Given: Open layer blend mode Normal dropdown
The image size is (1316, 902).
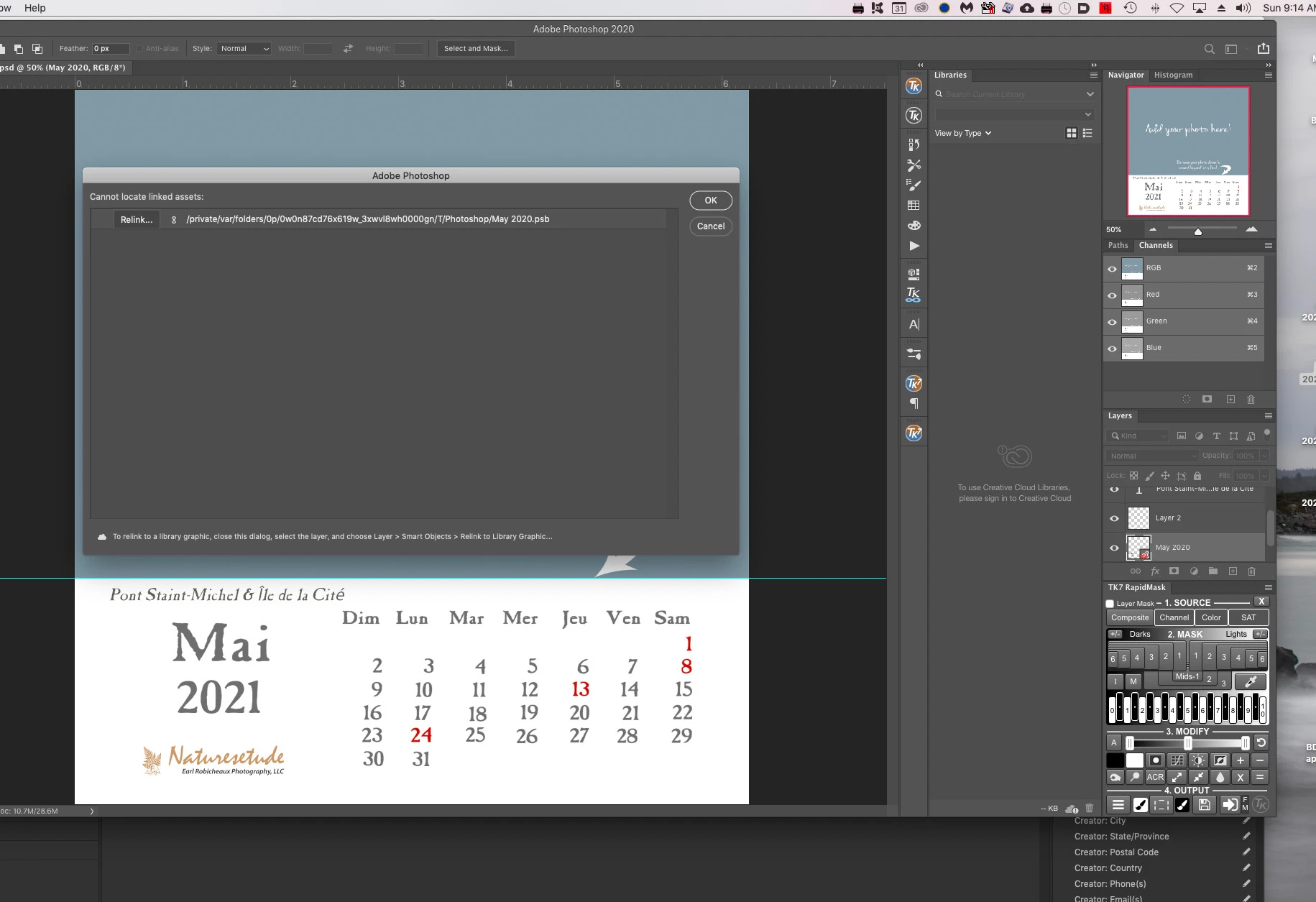Looking at the screenshot, I should click(x=1152, y=456).
